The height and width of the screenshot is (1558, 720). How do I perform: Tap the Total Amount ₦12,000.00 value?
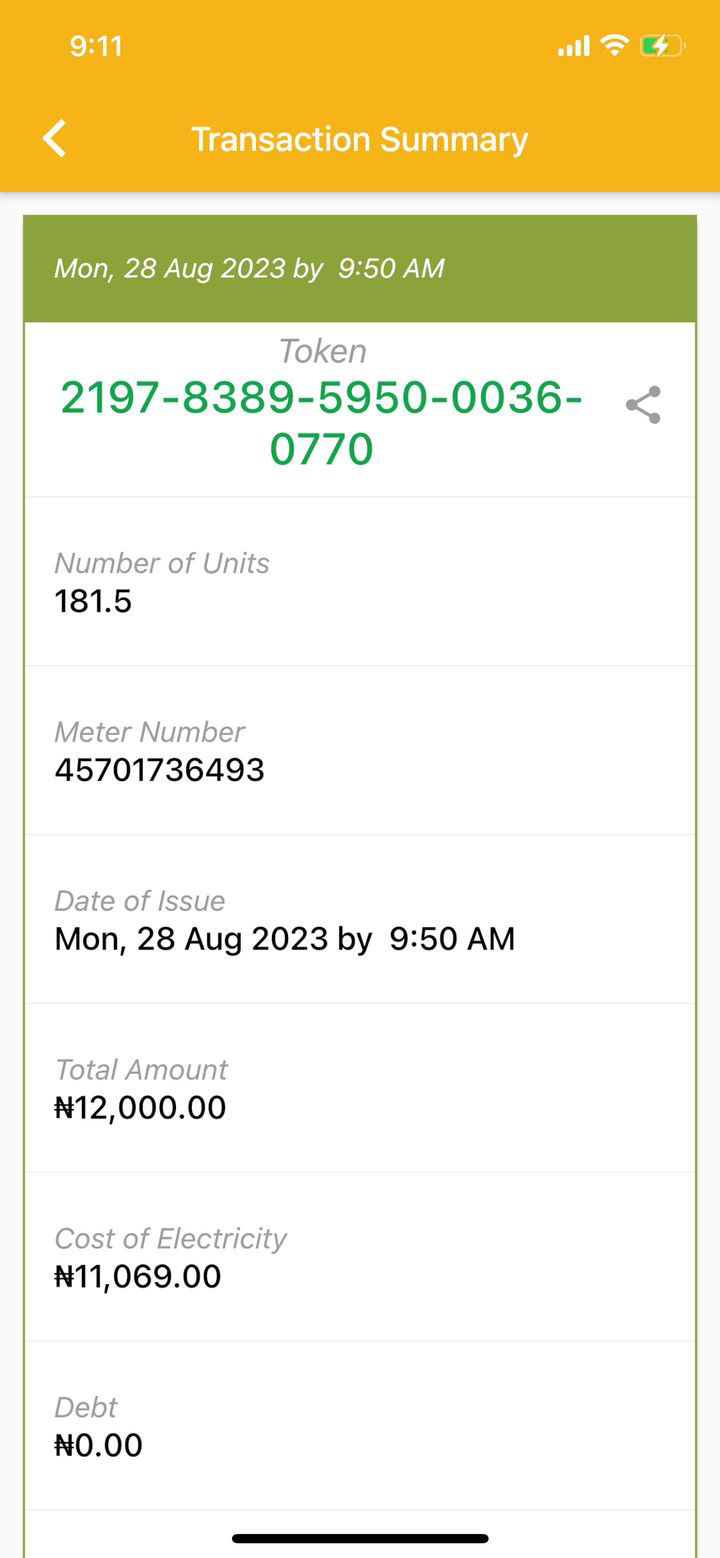(x=140, y=1108)
